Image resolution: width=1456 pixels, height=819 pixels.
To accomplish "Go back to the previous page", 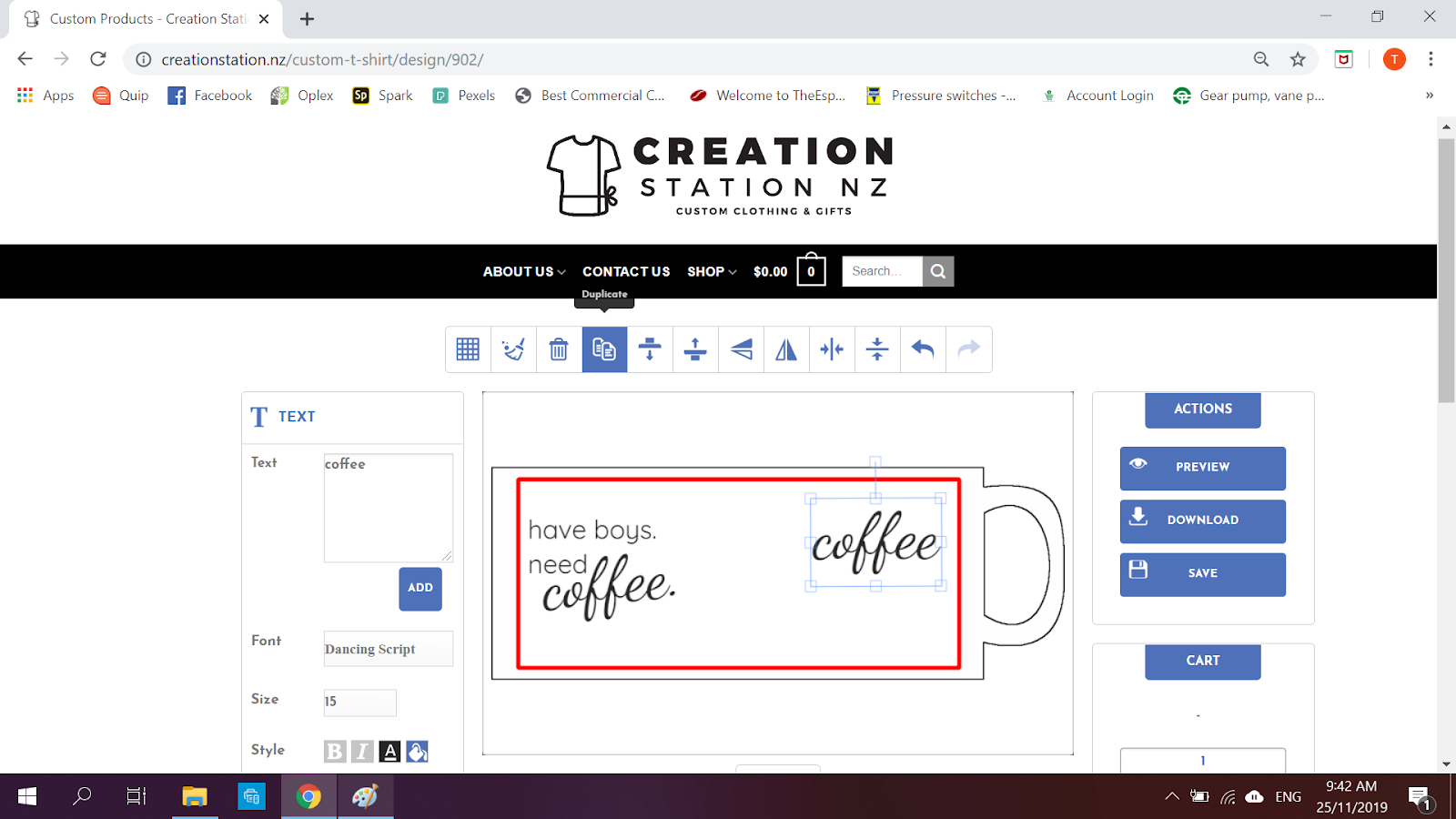I will (x=25, y=59).
